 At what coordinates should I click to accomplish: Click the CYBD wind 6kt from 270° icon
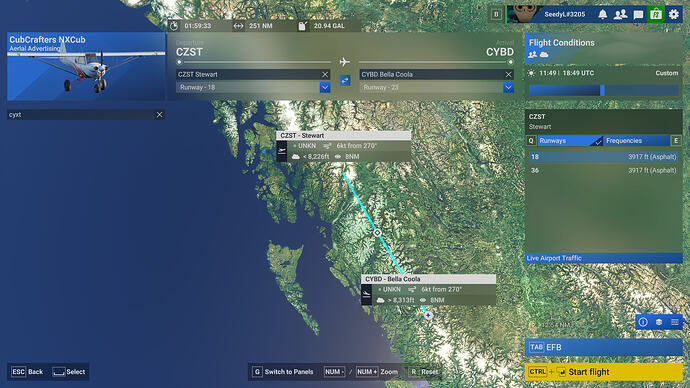click(412, 289)
